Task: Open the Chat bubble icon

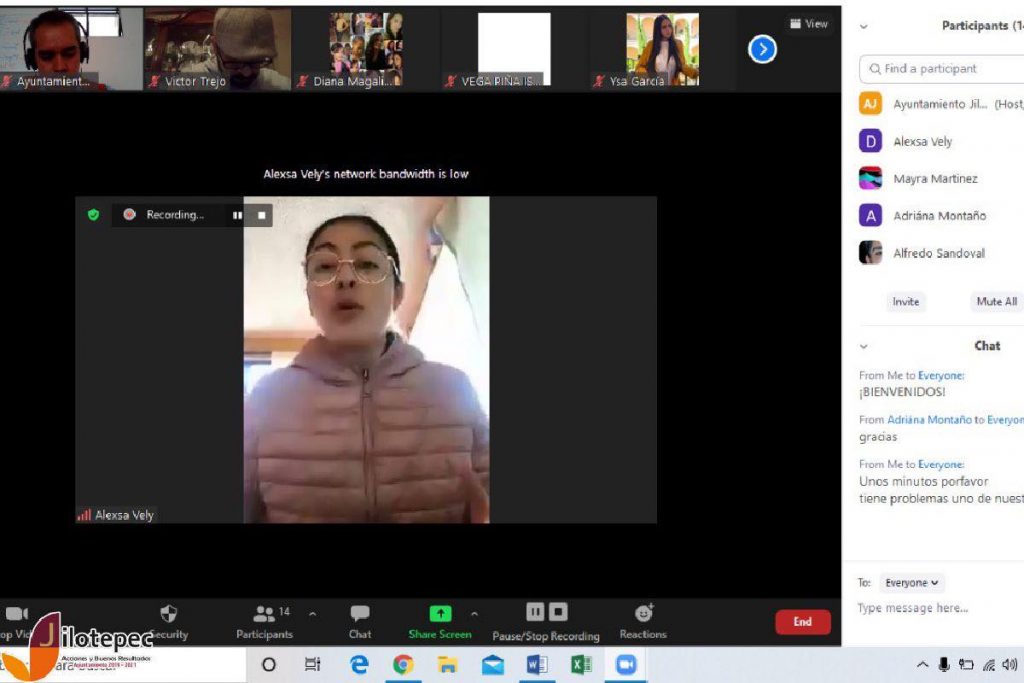Action: (x=360, y=614)
